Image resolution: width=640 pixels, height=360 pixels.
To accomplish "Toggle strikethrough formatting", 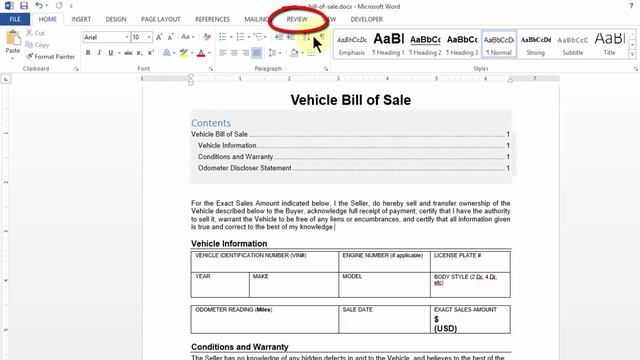I will pyautogui.click(x=128, y=53).
